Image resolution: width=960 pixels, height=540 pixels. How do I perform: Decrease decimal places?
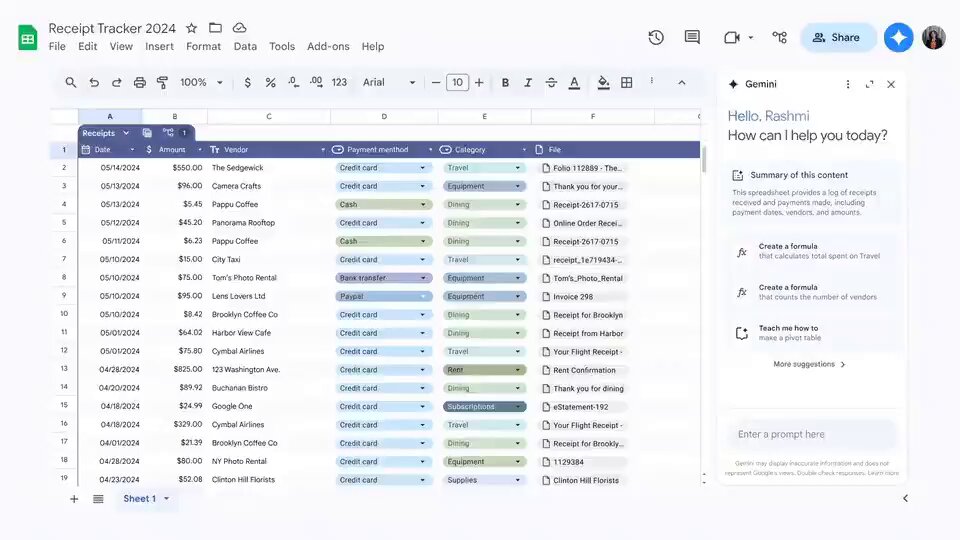pyautogui.click(x=293, y=83)
